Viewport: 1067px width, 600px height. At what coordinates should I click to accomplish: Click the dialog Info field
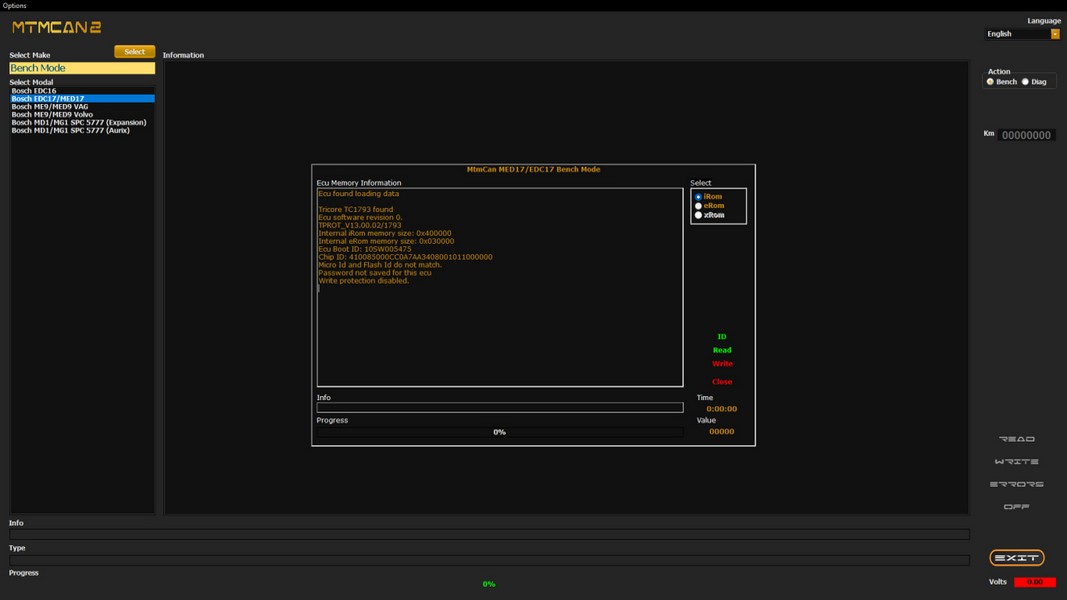point(499,407)
